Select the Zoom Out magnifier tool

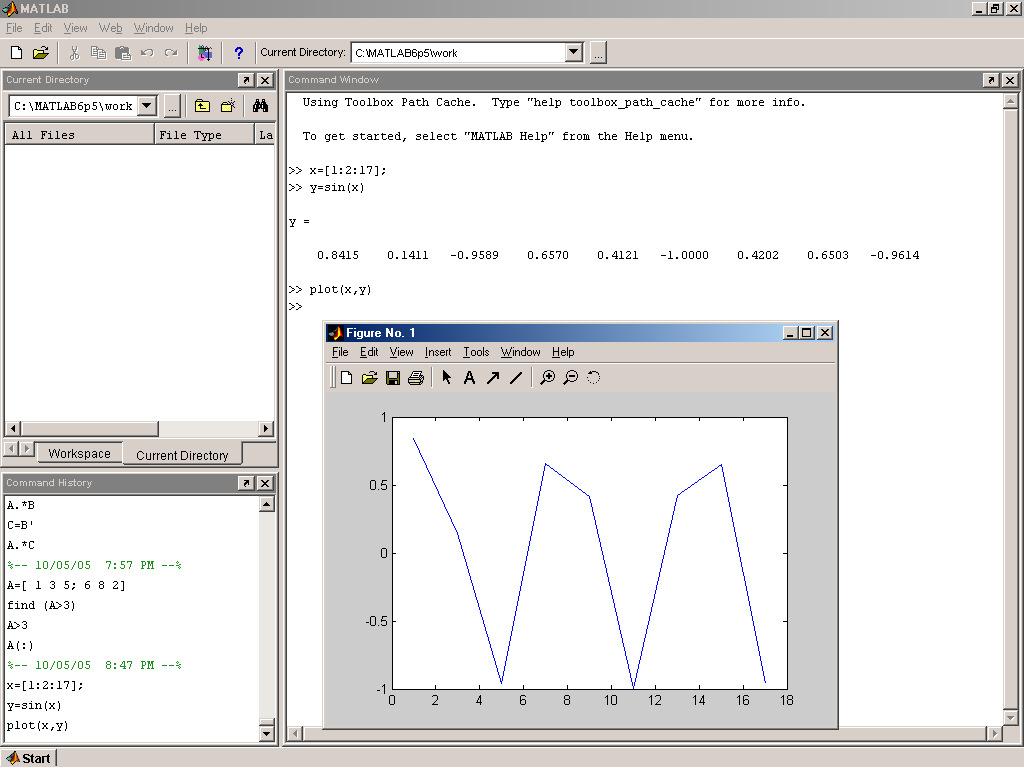[x=571, y=377]
